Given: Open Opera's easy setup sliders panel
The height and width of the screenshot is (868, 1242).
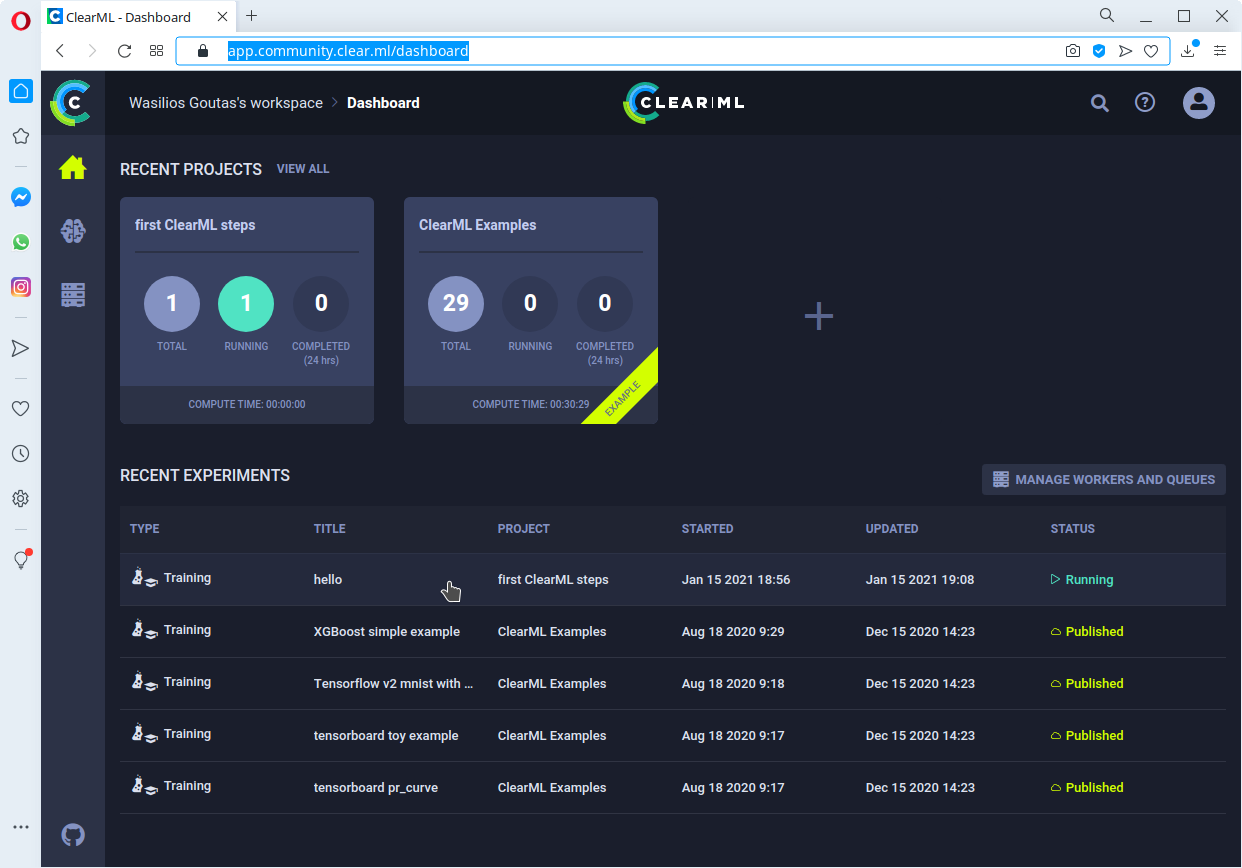Looking at the screenshot, I should pos(1220,50).
